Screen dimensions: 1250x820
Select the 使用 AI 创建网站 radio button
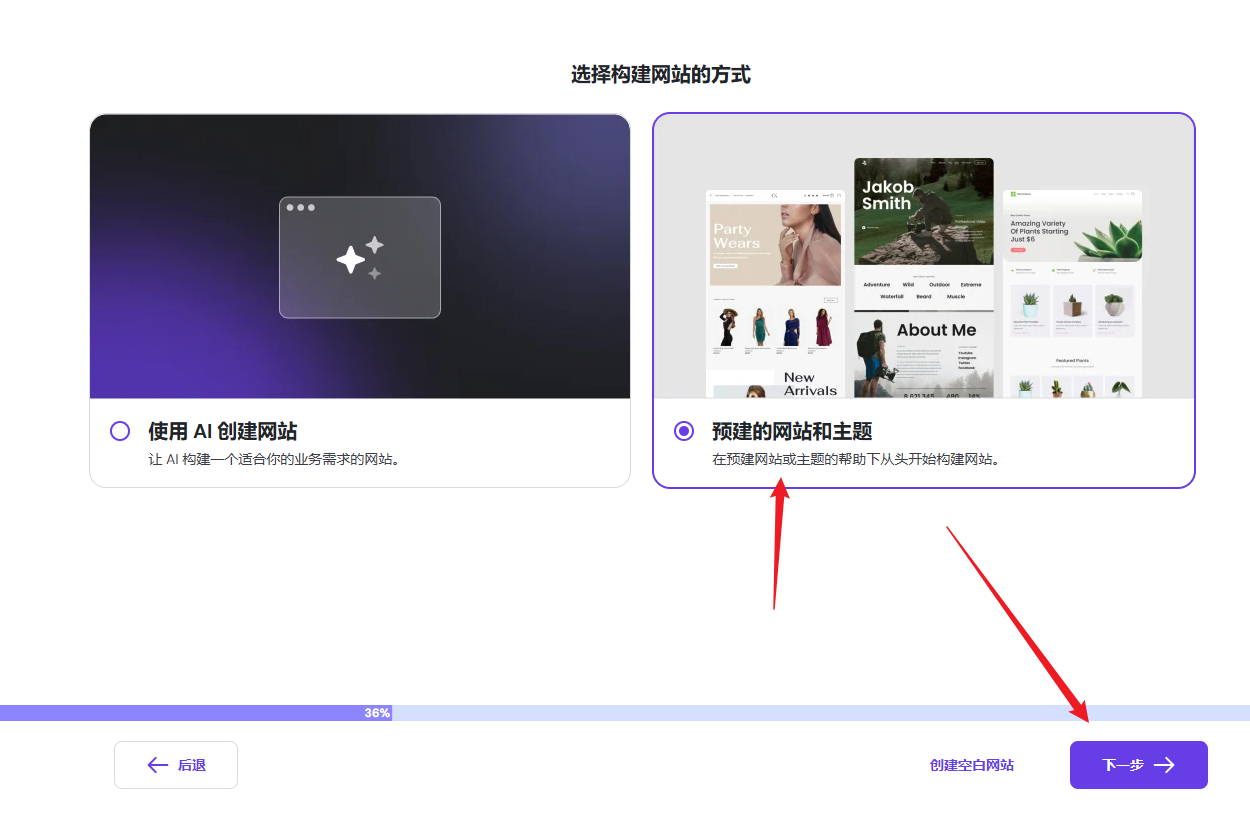pos(120,431)
